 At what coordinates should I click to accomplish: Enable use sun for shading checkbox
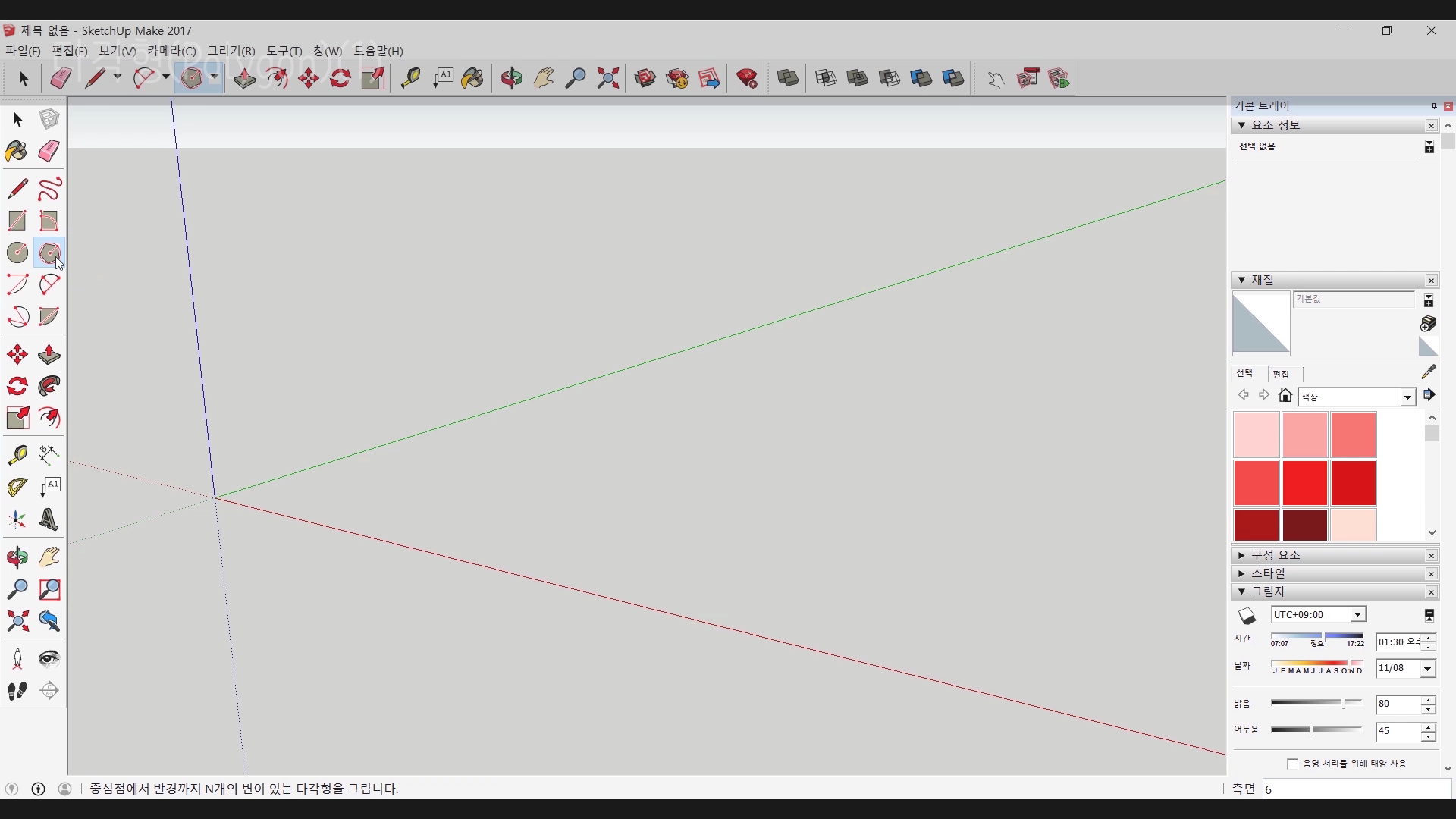pos(1292,764)
